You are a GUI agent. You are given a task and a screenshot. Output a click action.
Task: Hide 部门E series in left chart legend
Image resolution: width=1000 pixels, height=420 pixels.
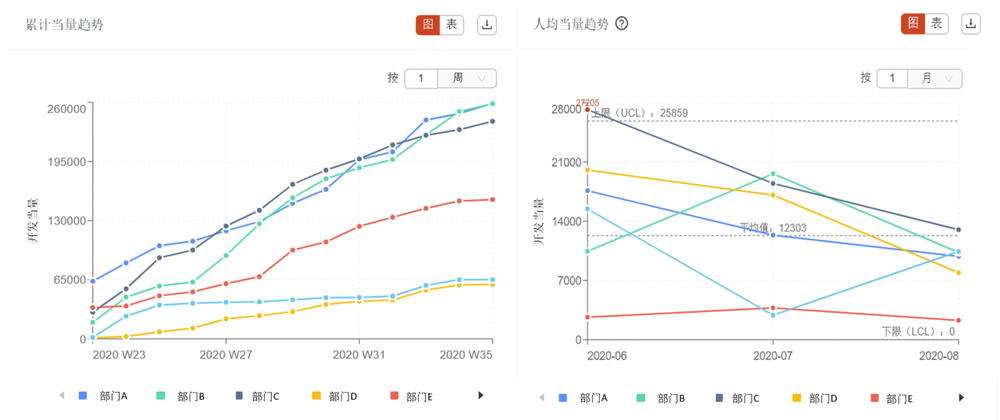click(x=410, y=397)
